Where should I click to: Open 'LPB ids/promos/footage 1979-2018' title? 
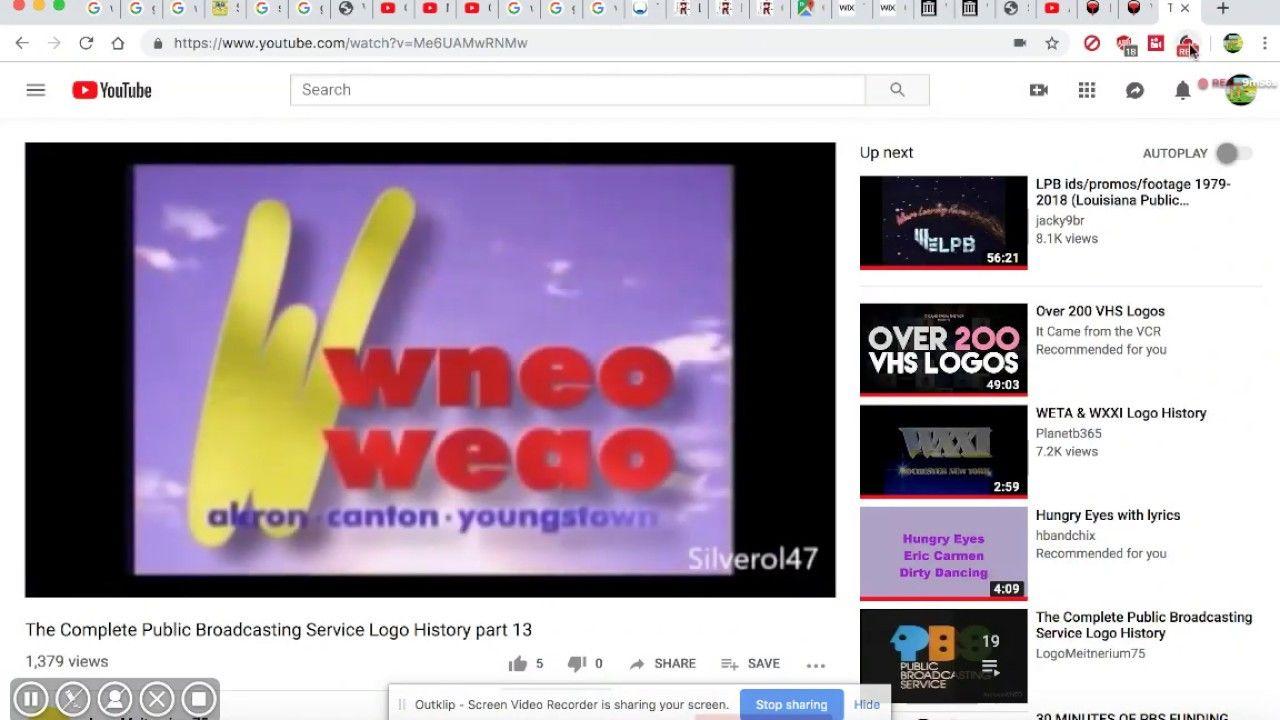click(1133, 192)
